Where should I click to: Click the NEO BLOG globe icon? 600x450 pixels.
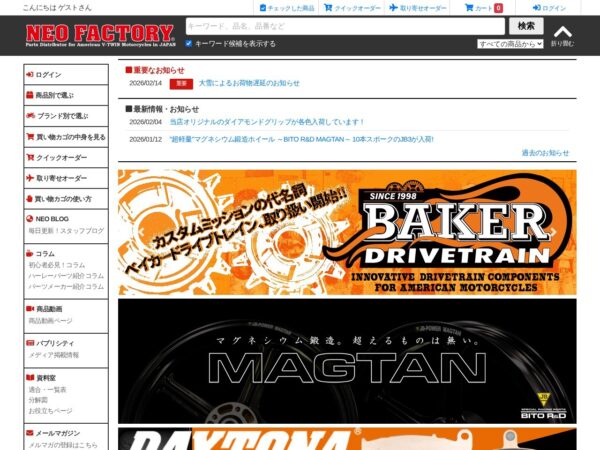click(x=30, y=218)
